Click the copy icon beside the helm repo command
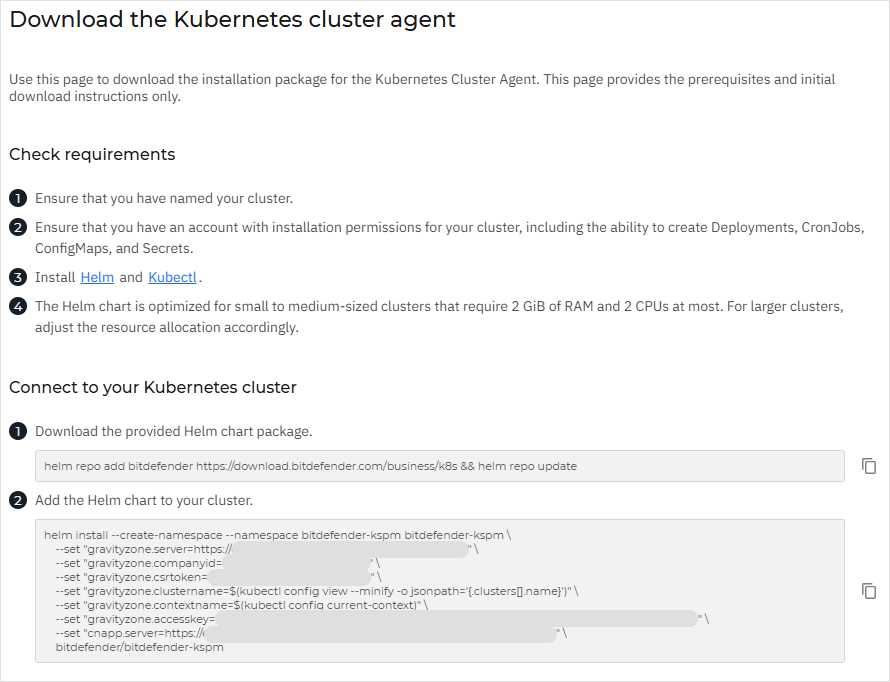This screenshot has width=890, height=682. tap(868, 466)
